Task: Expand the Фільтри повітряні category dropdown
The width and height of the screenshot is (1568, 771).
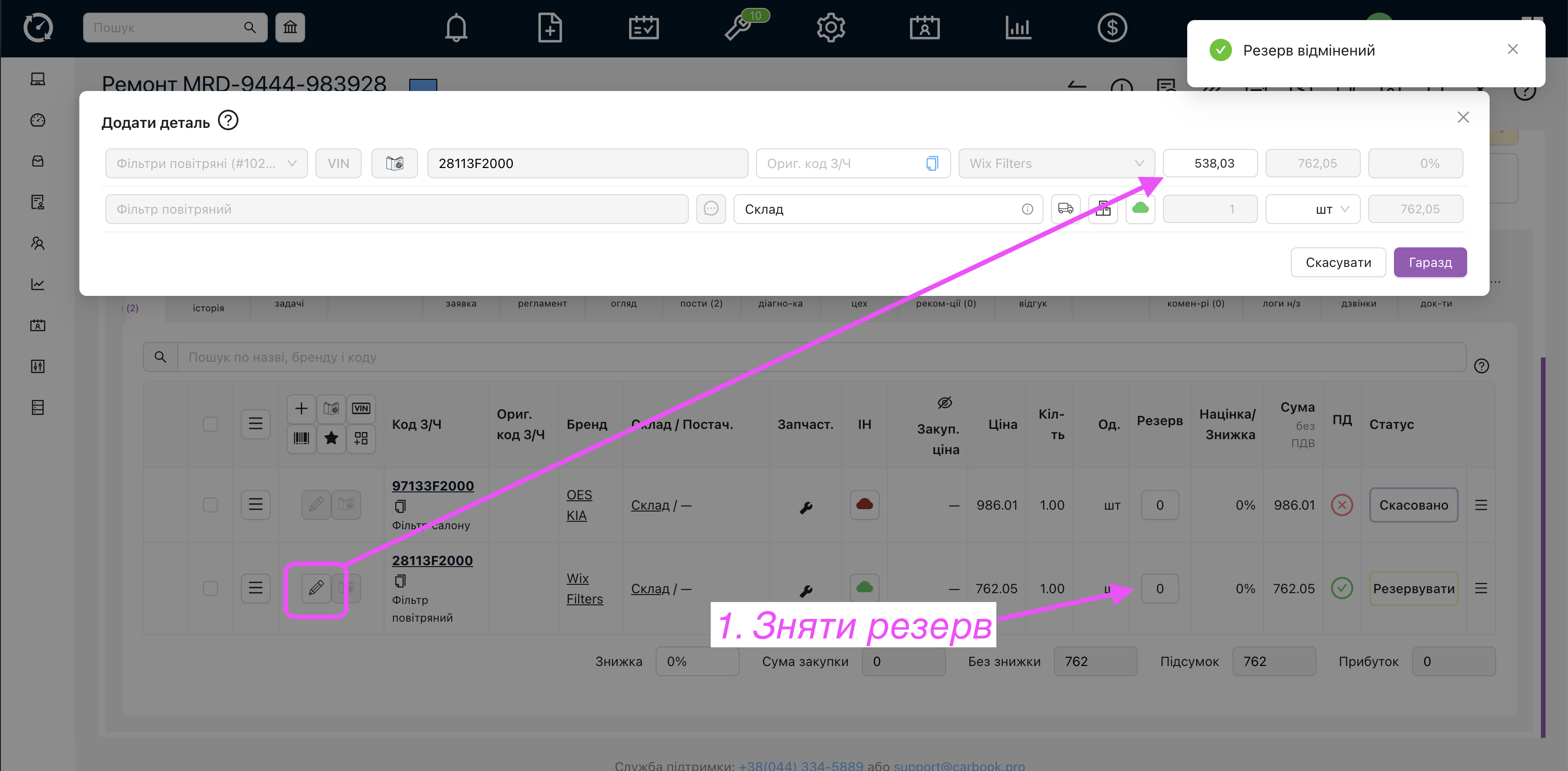Action: coord(206,163)
